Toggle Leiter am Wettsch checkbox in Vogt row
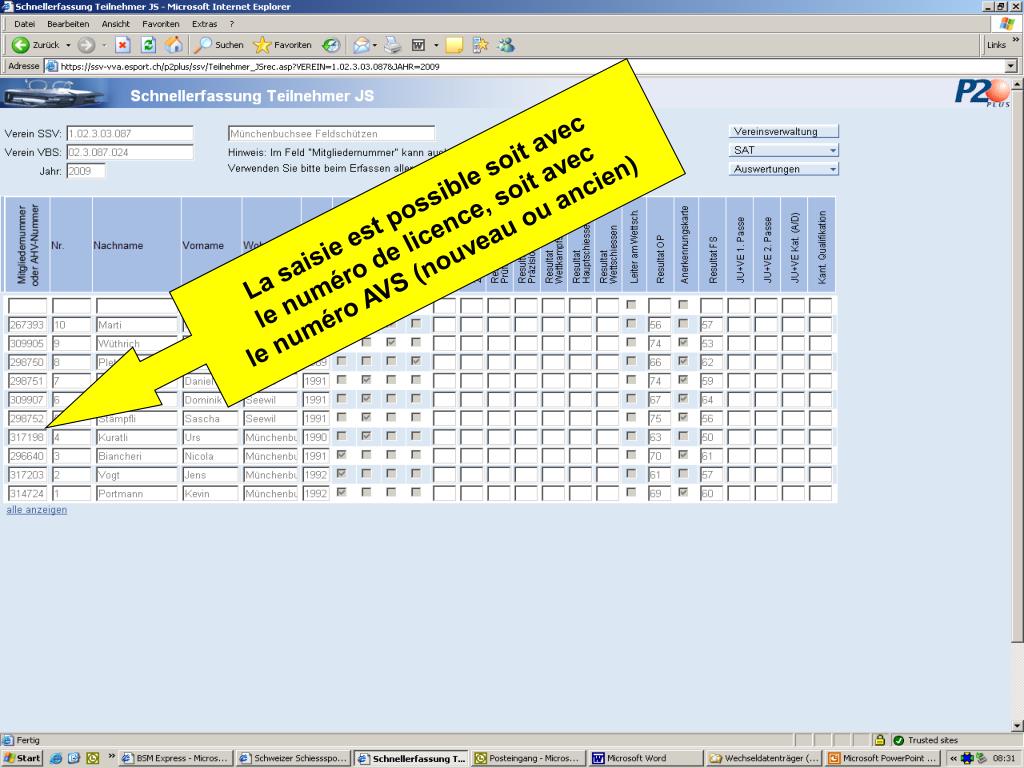 (x=631, y=473)
